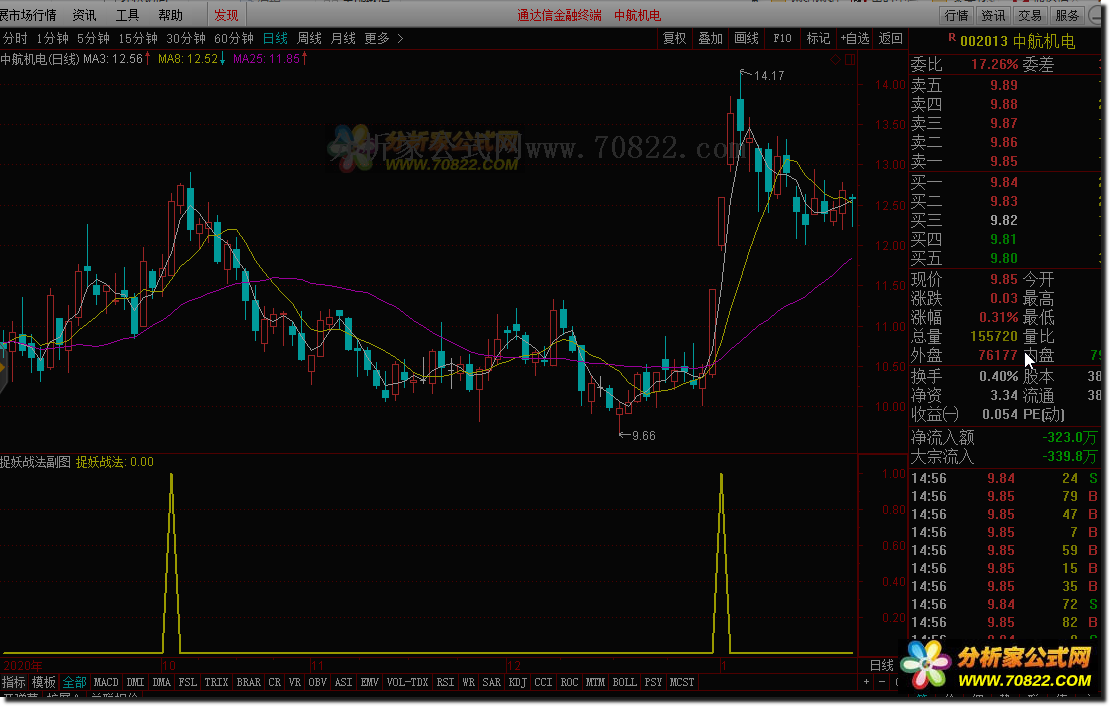Select the 指标 tab at bottom
Viewport: 1111px width, 706px height.
(x=13, y=682)
